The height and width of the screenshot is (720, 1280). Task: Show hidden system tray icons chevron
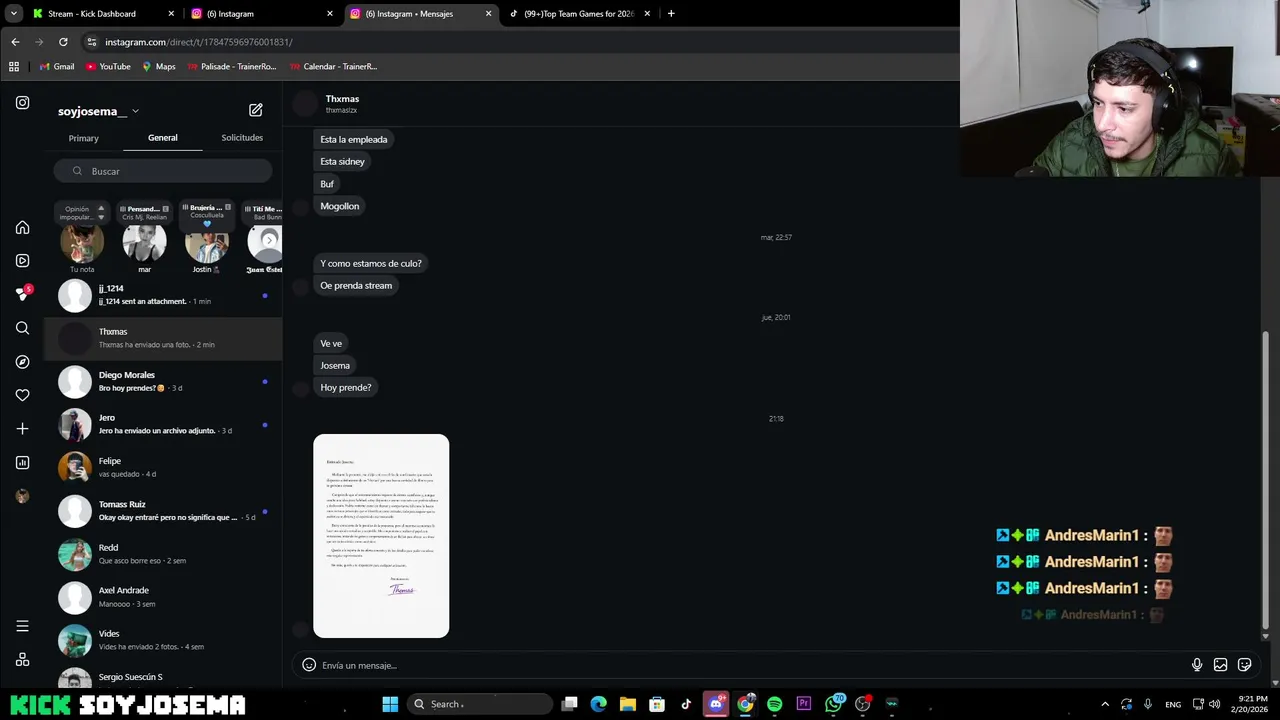[1105, 704]
